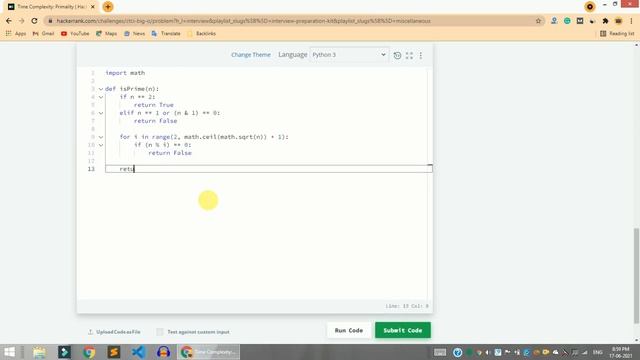The height and width of the screenshot is (360, 640).
Task: Fold the elif block on line 6
Action: point(101,113)
